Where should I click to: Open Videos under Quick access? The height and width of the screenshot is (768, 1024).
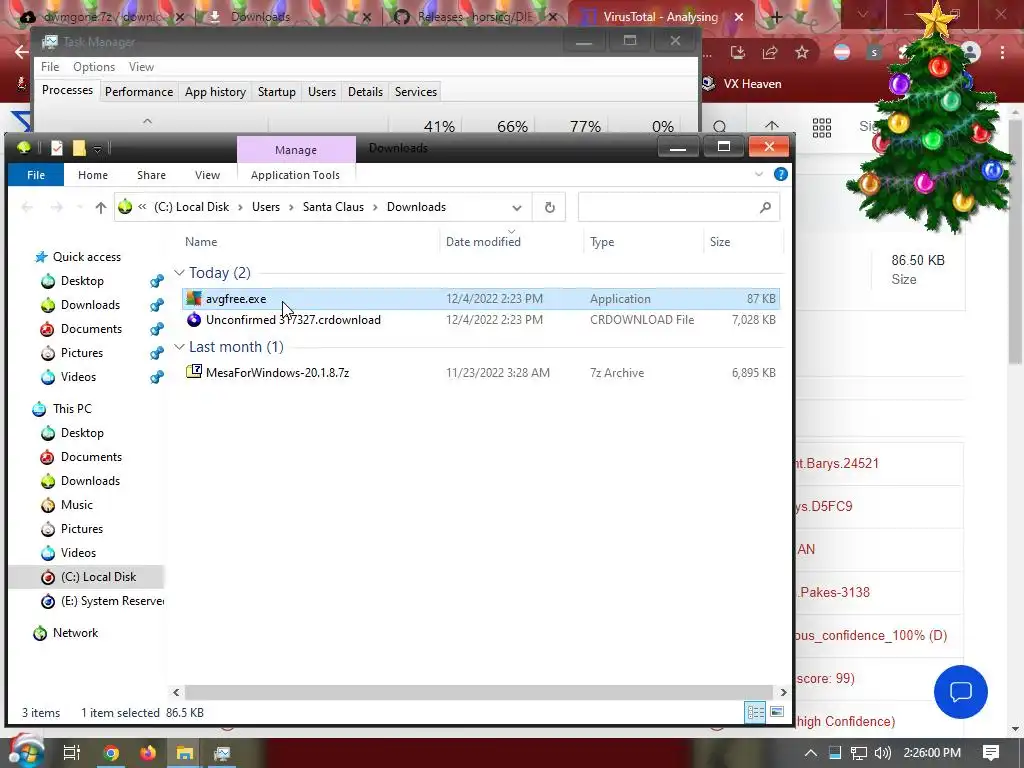78,377
